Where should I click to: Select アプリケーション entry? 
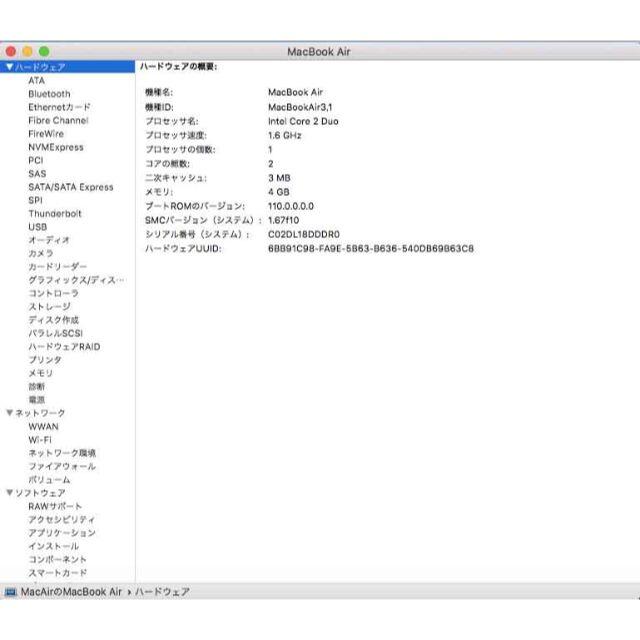(x=62, y=533)
